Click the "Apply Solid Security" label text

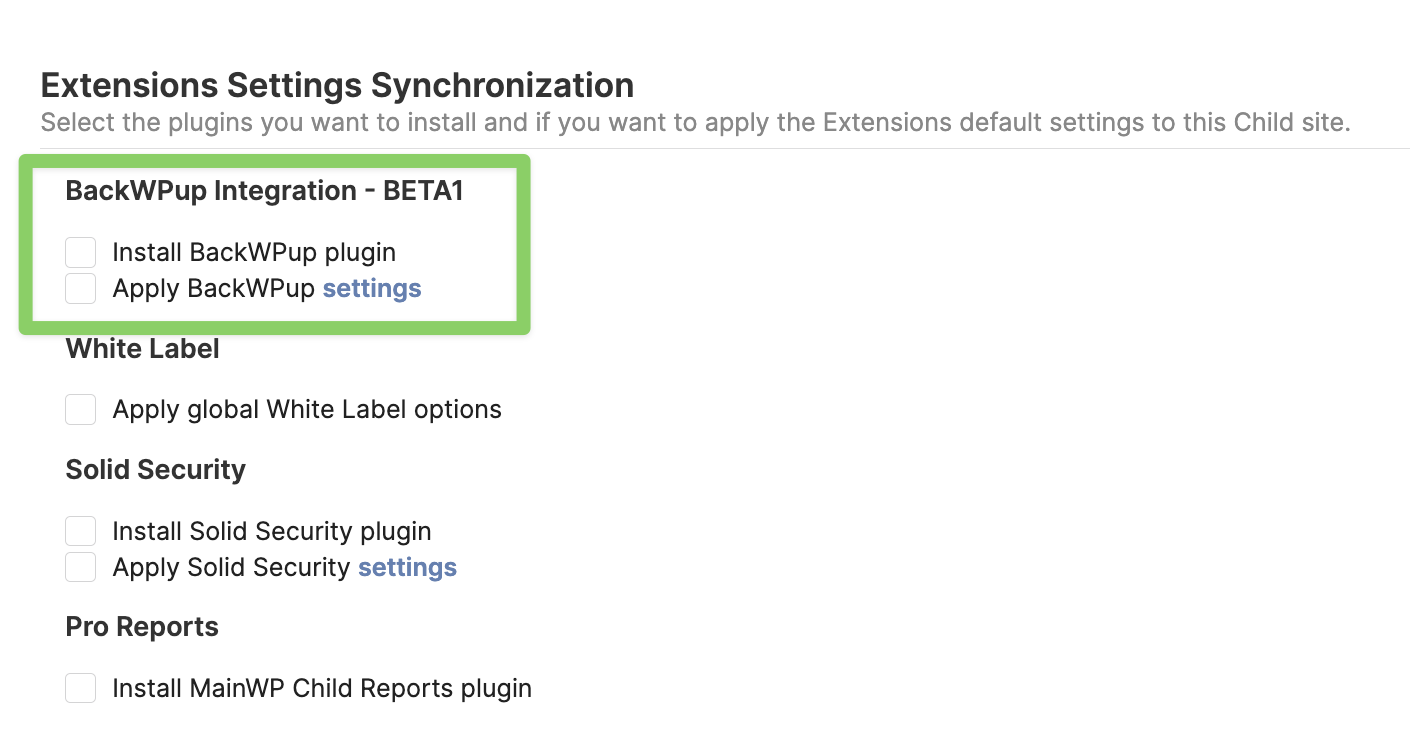point(232,567)
